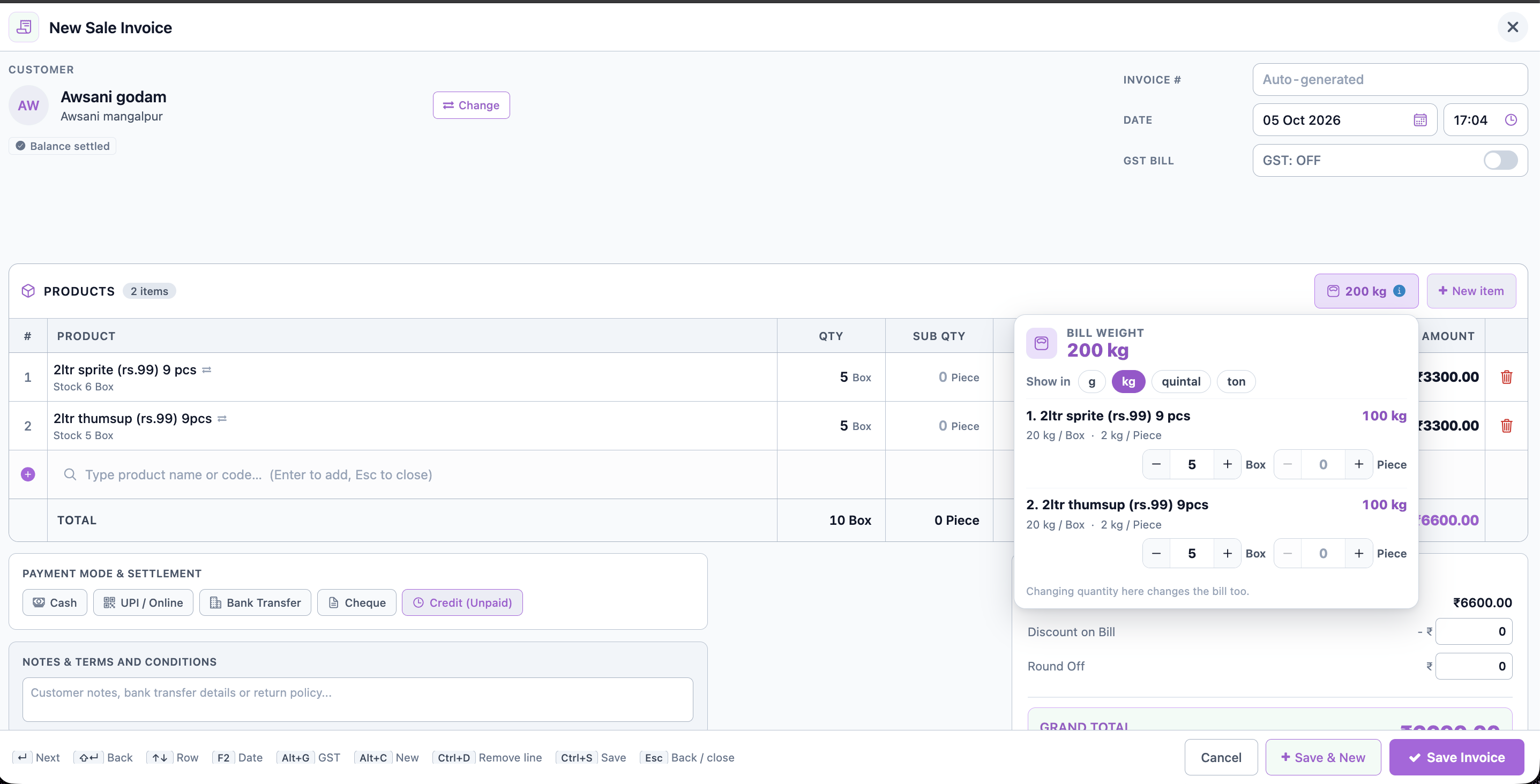Viewport: 1540px width, 784px height.
Task: Toggle the GST bill switch on
Action: point(1500,160)
